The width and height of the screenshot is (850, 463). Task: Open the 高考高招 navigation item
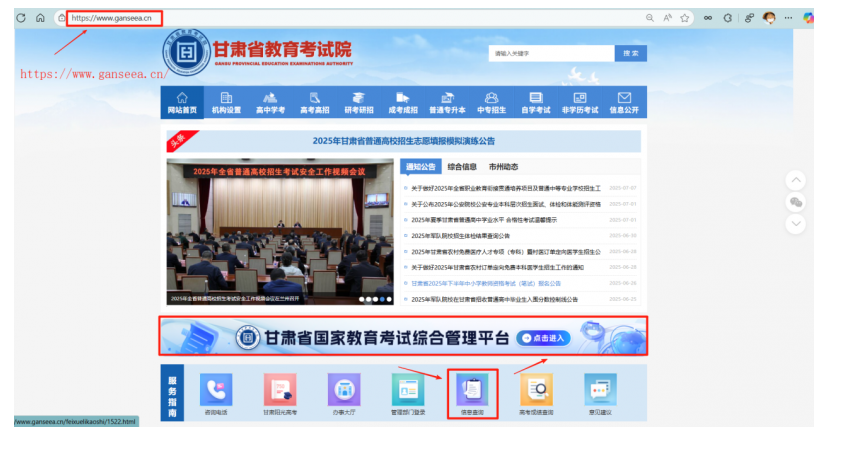314,103
